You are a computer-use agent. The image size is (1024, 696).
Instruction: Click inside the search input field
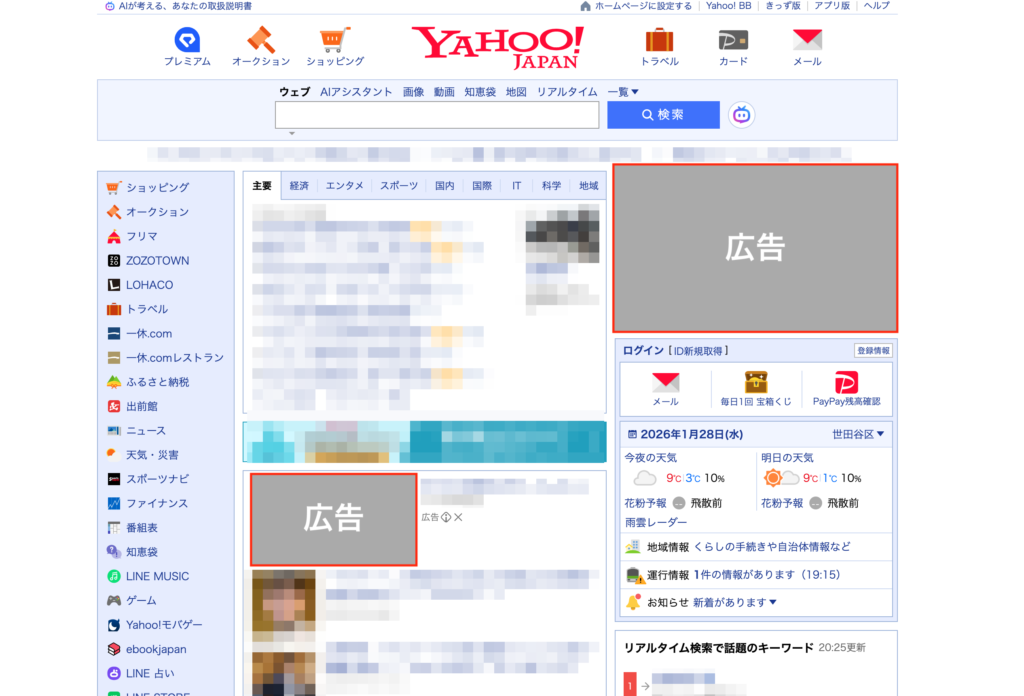tap(435, 115)
